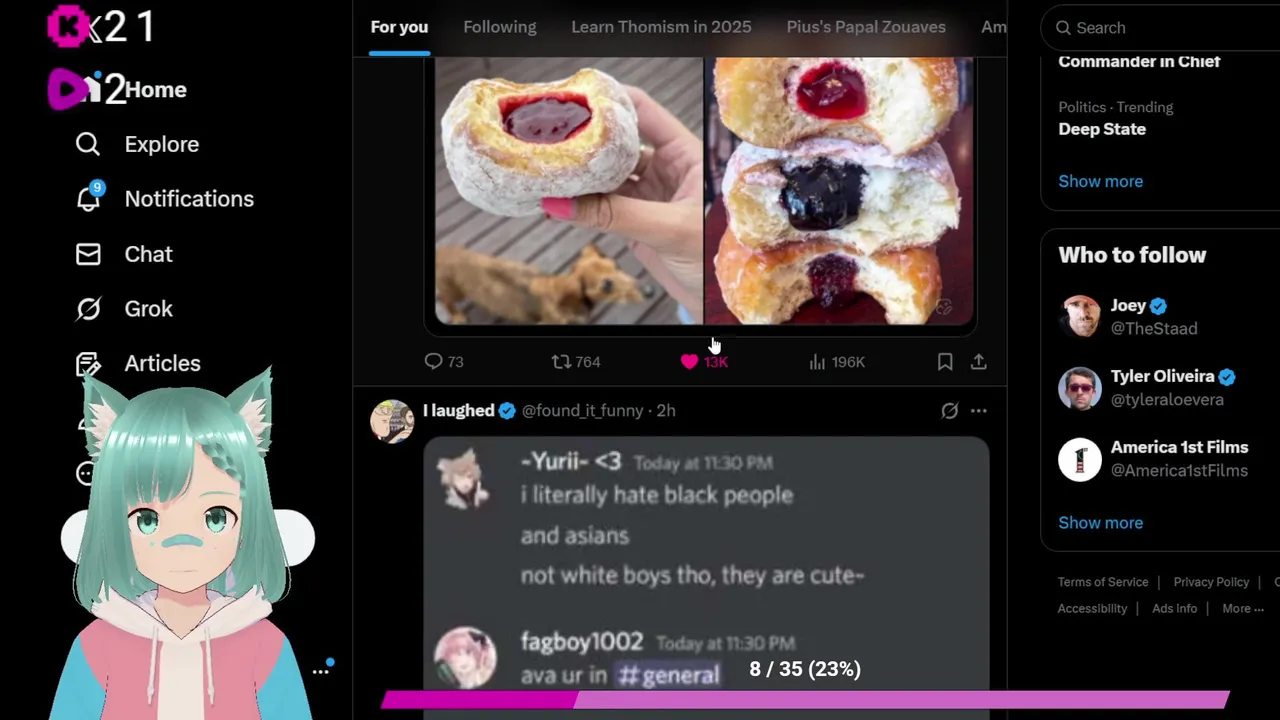This screenshot has width=1280, height=720.
Task: Share the donut post
Action: 978,362
